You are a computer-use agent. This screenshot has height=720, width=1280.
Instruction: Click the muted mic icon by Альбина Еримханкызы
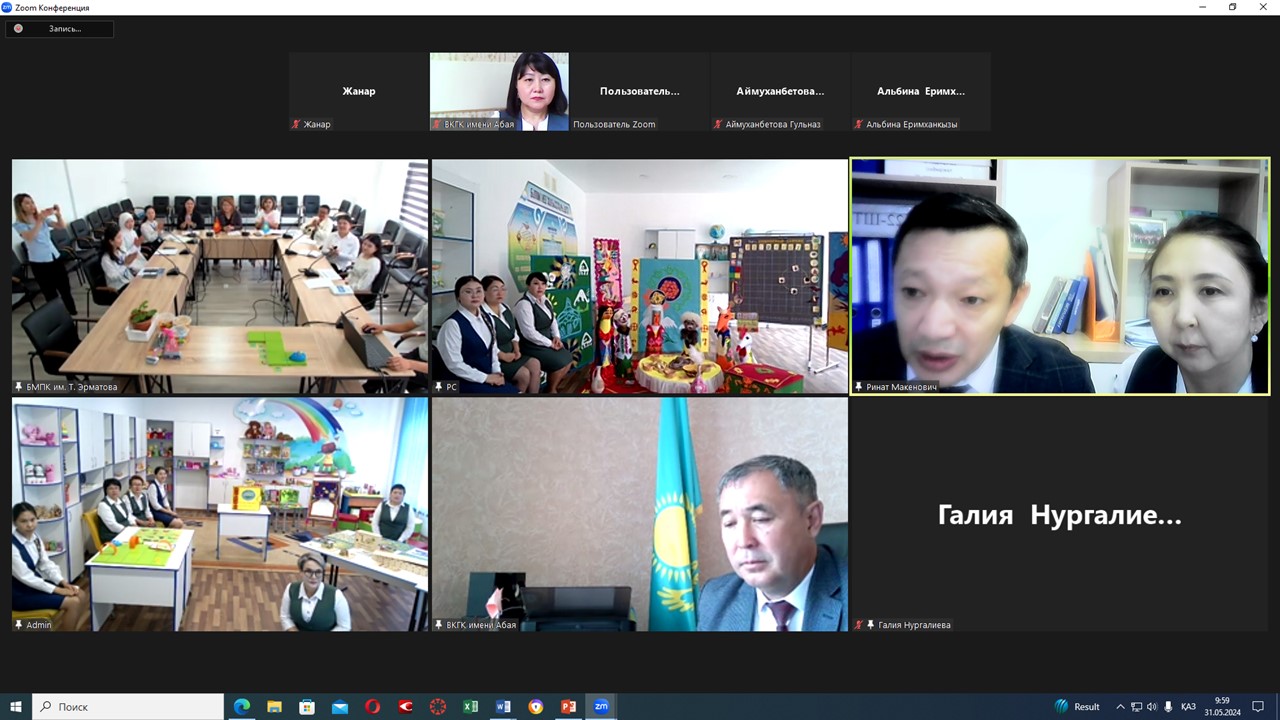tap(858, 125)
